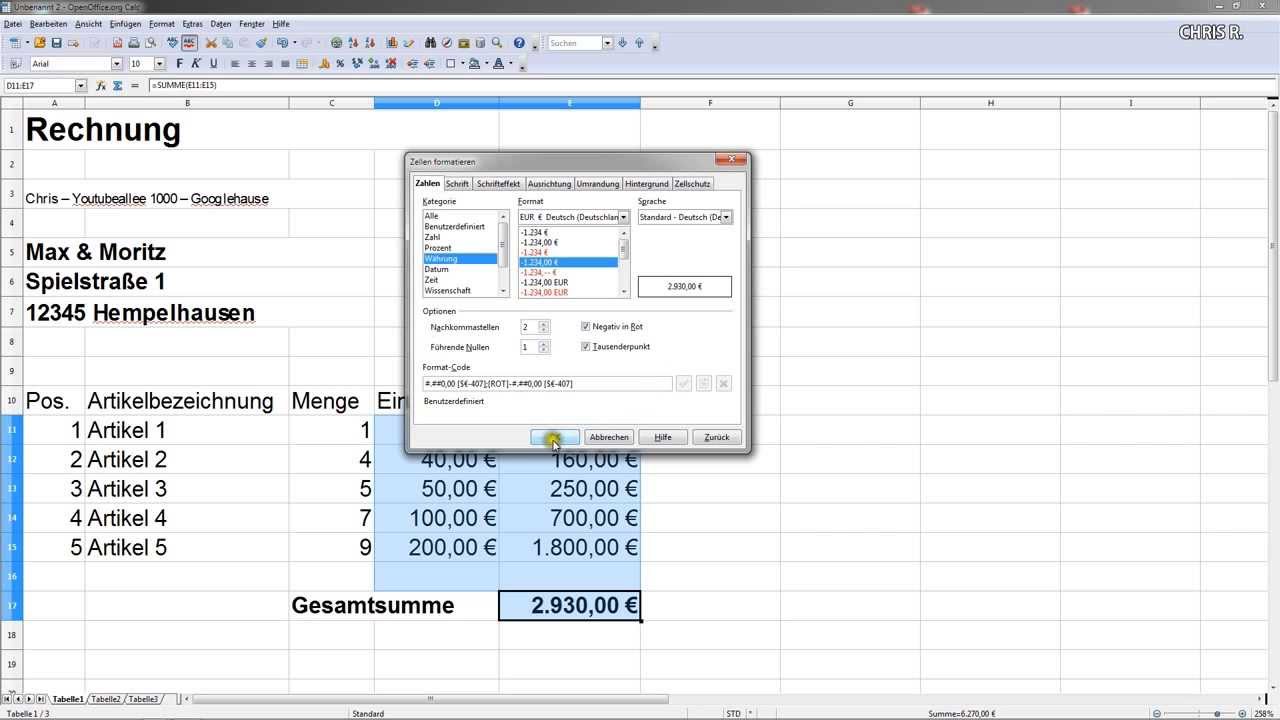Save the document using the floppy icon
The width and height of the screenshot is (1280, 720).
pyautogui.click(x=57, y=43)
